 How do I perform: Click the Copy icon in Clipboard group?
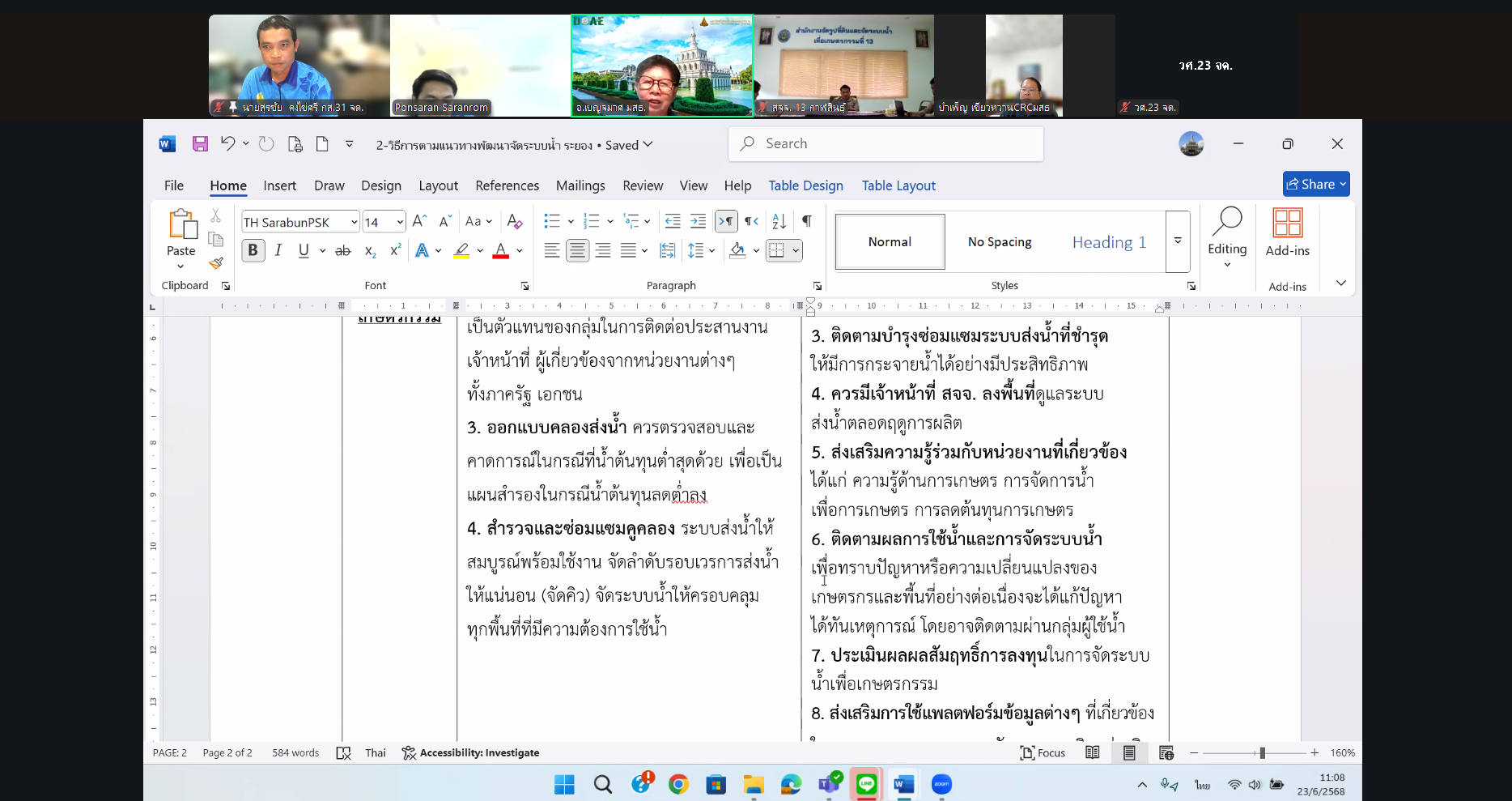[x=215, y=239]
